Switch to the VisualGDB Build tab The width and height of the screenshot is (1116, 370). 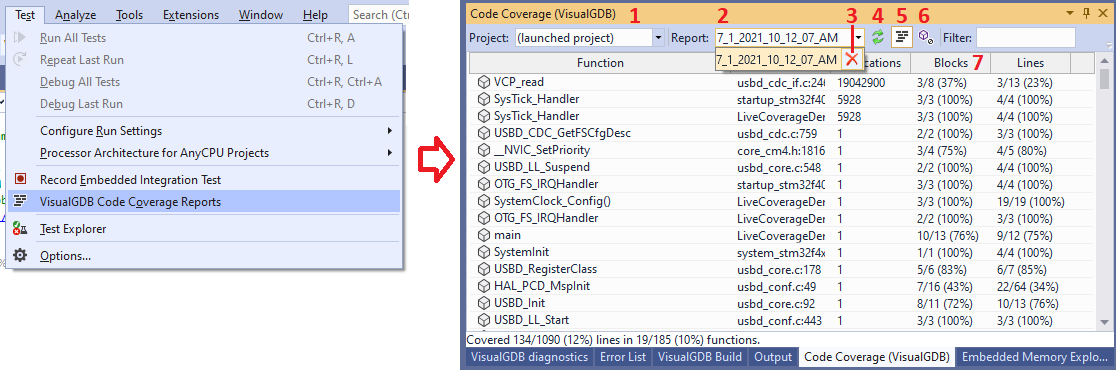(700, 356)
